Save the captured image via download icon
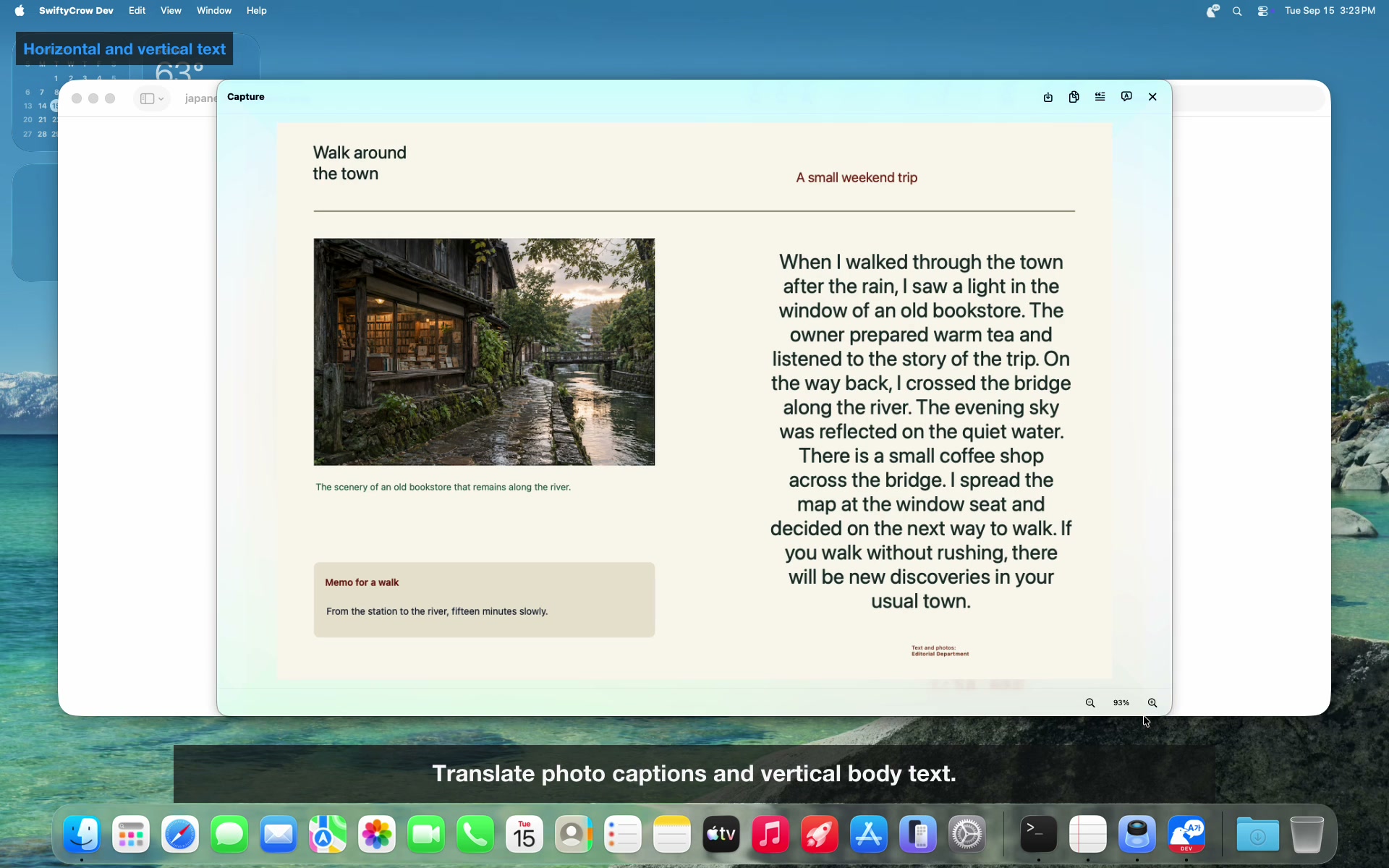 click(1048, 97)
